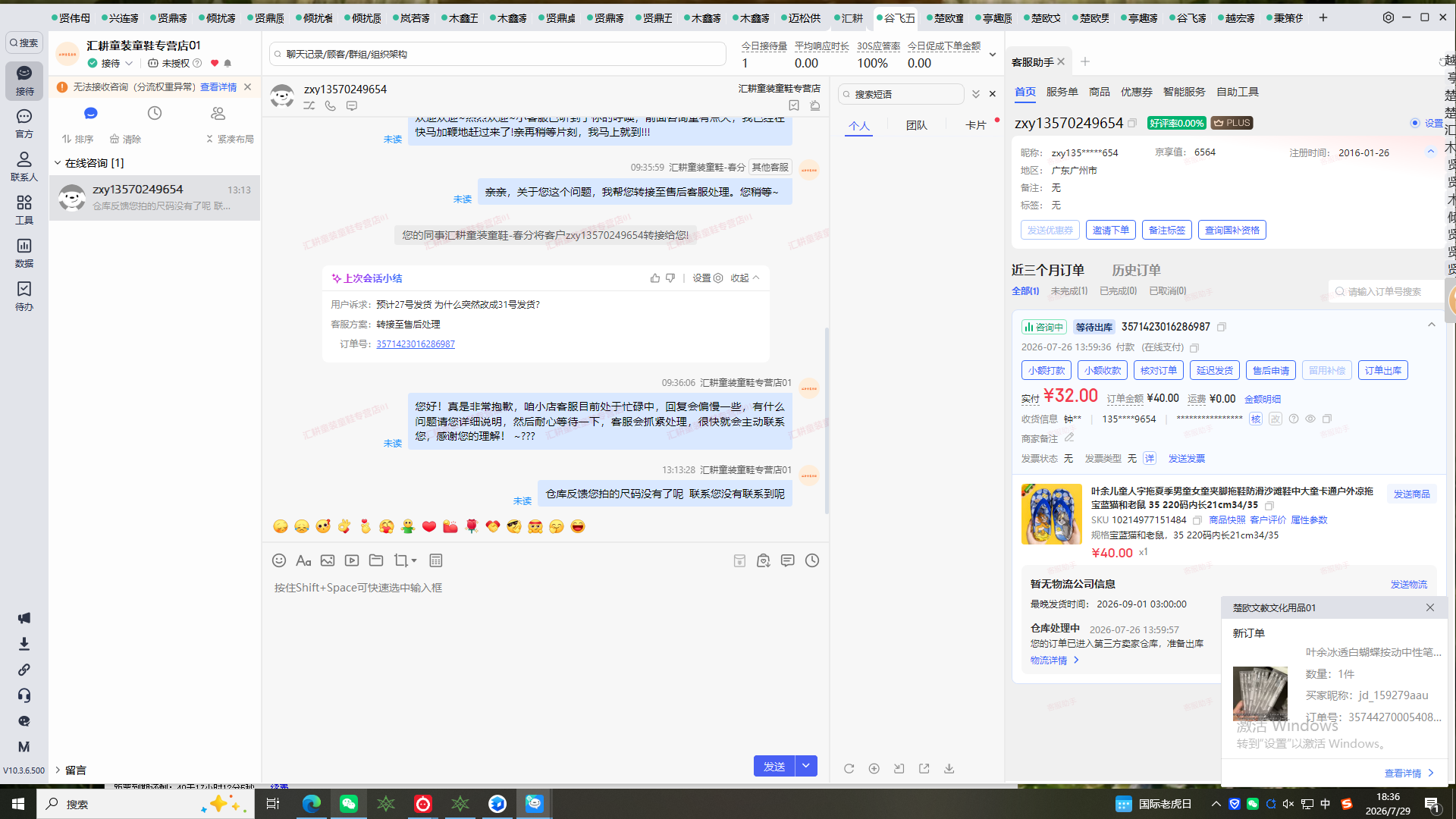Viewport: 1456px width, 819px height.
Task: Click the 搜索短语 phrase search field
Action: [901, 94]
